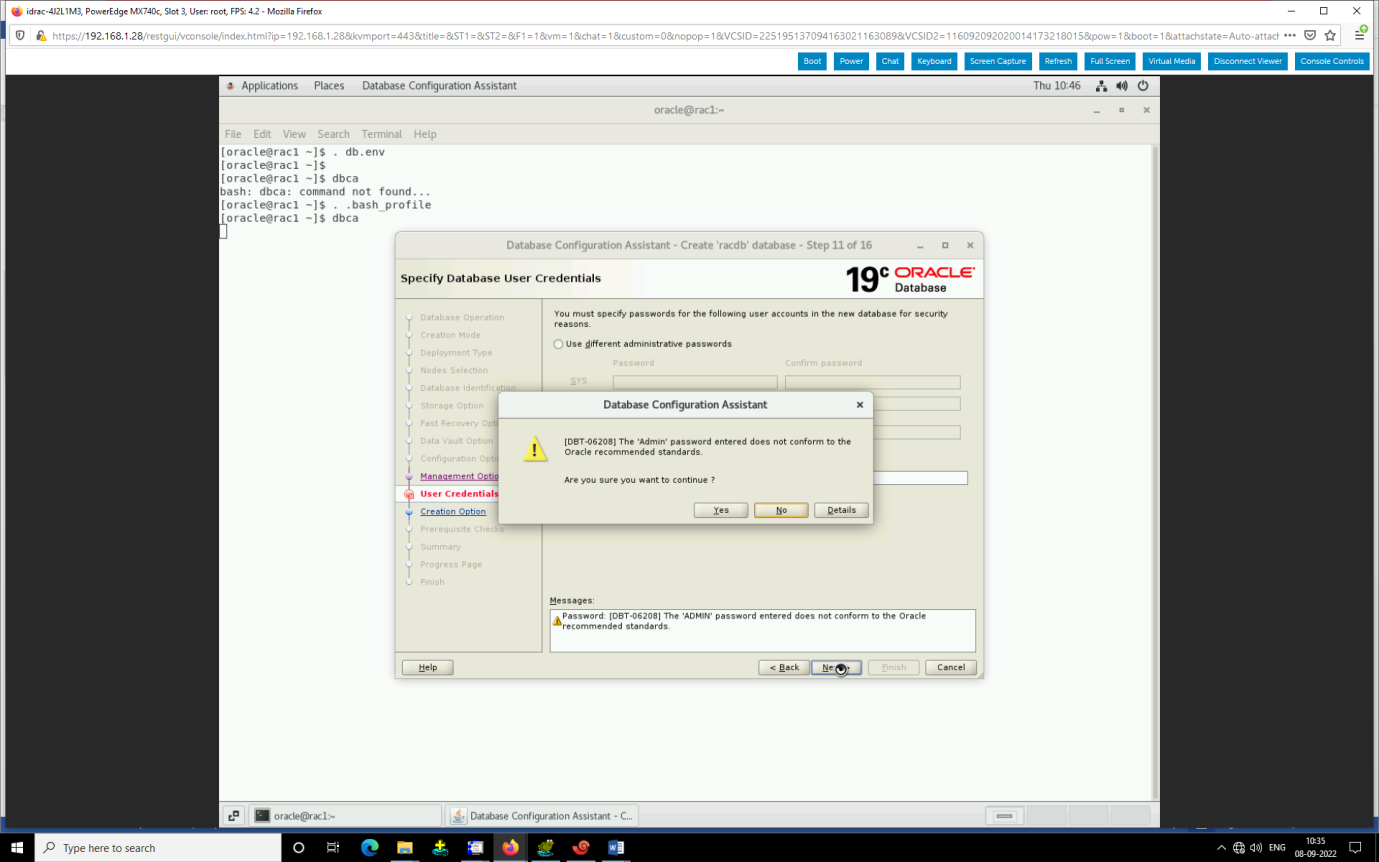1379x862 pixels.
Task: Open the terminal Search menu
Action: 334,134
